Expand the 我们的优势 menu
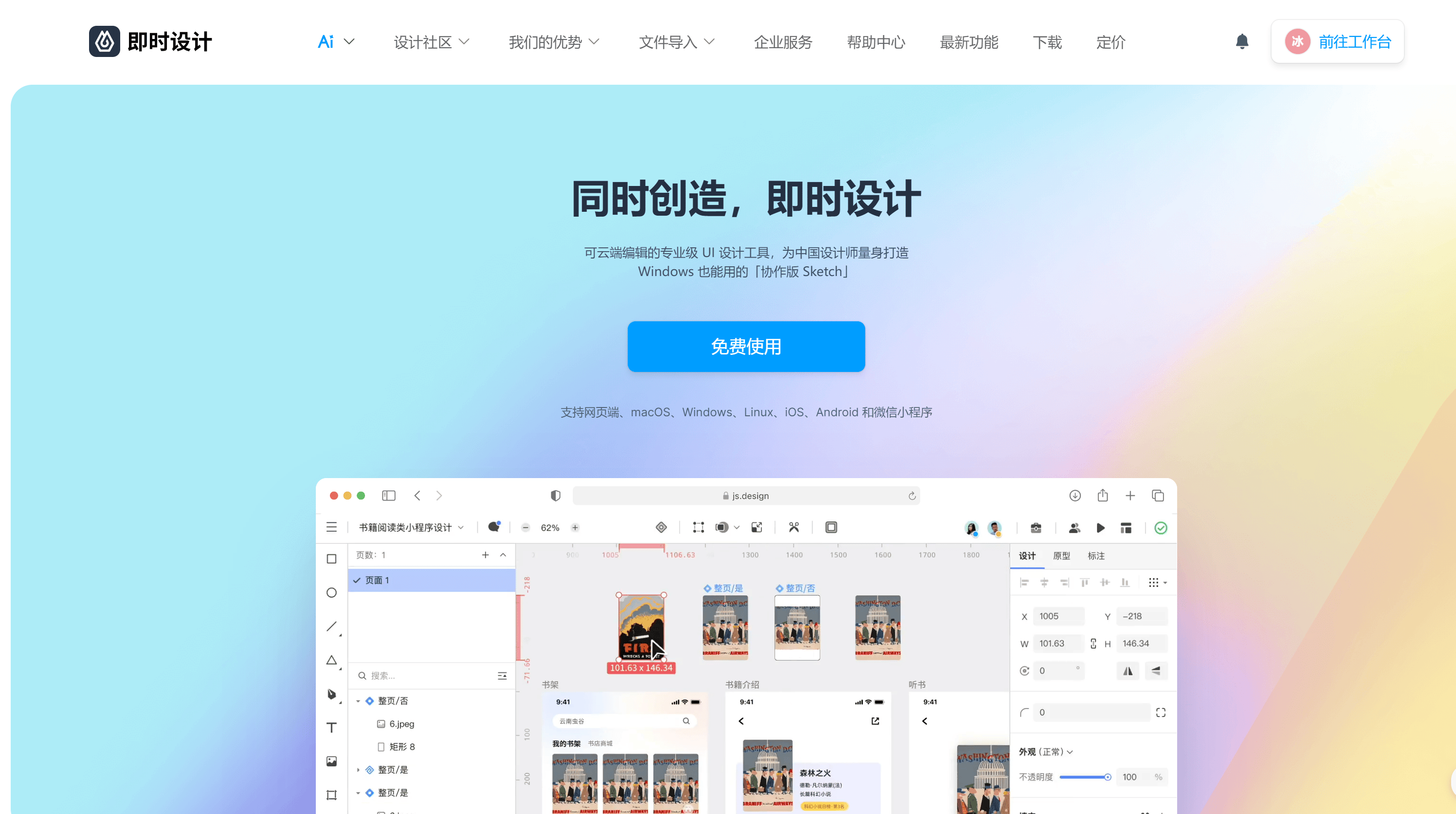Image resolution: width=1456 pixels, height=814 pixels. click(x=554, y=42)
